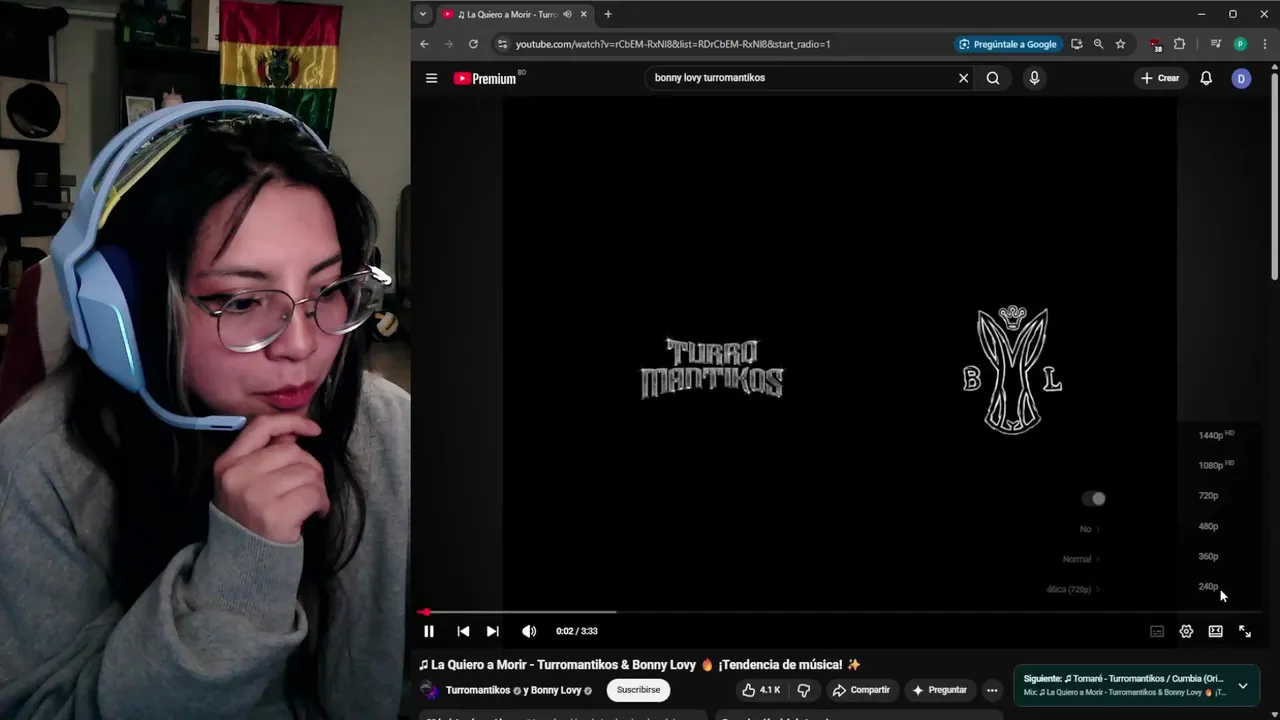Viewport: 1280px width, 720px height.
Task: Open Chrome profile P avatar
Action: click(1240, 44)
